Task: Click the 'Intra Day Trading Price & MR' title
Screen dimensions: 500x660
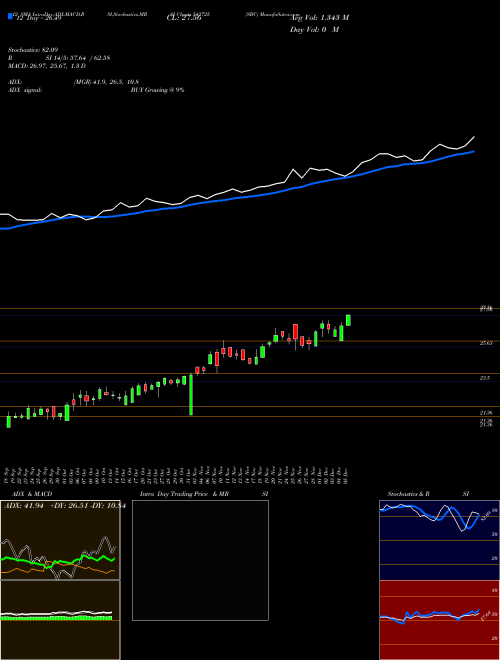Action: pyautogui.click(x=184, y=494)
